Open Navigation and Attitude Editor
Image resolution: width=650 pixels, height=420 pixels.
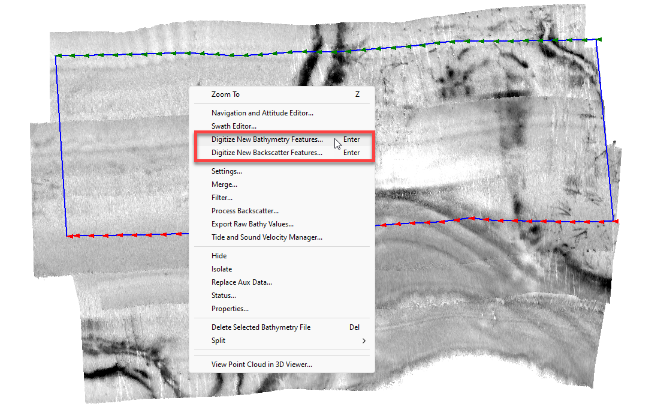[x=282, y=113]
